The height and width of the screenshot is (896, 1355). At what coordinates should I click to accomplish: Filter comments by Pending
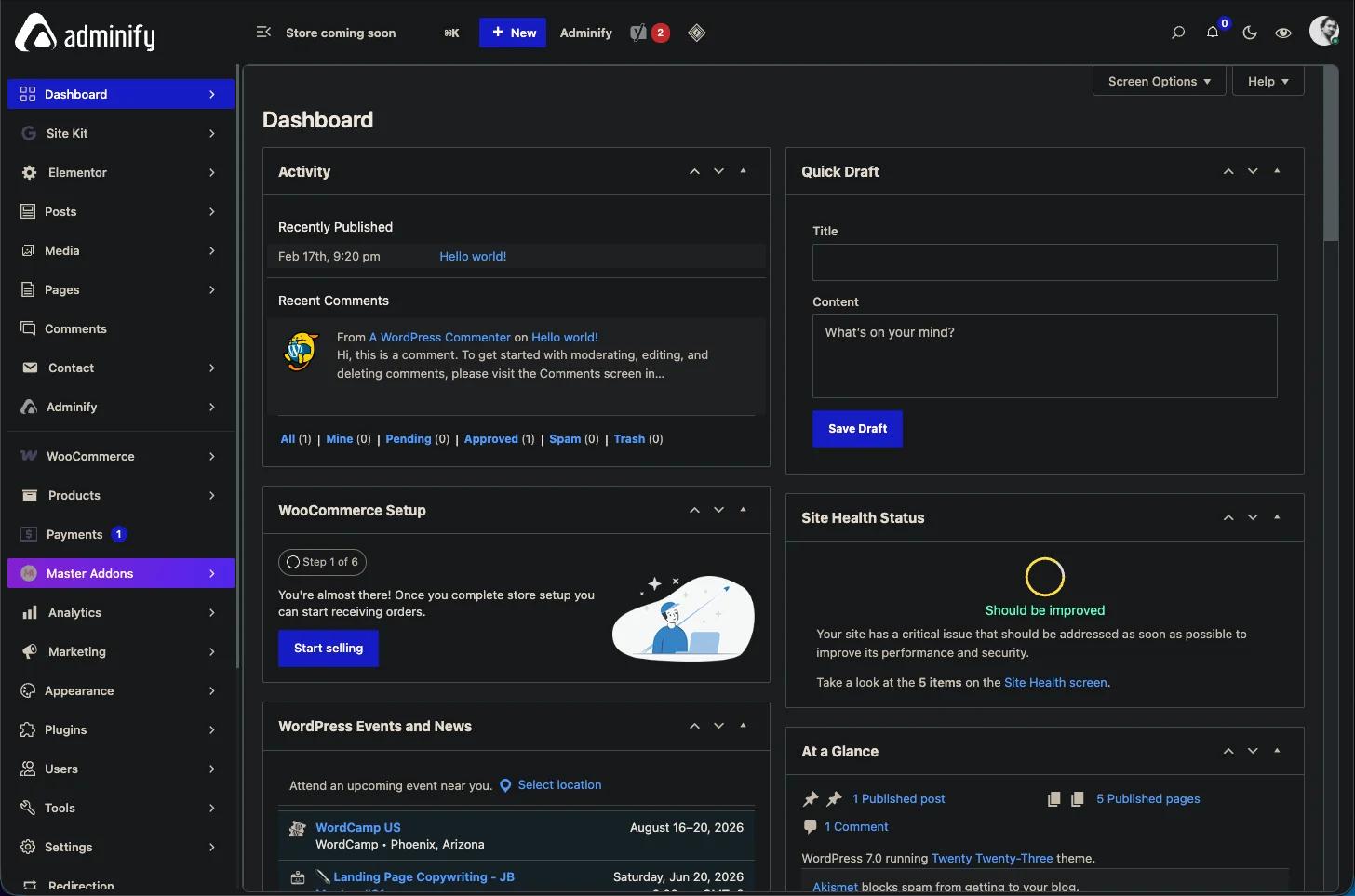(x=409, y=439)
